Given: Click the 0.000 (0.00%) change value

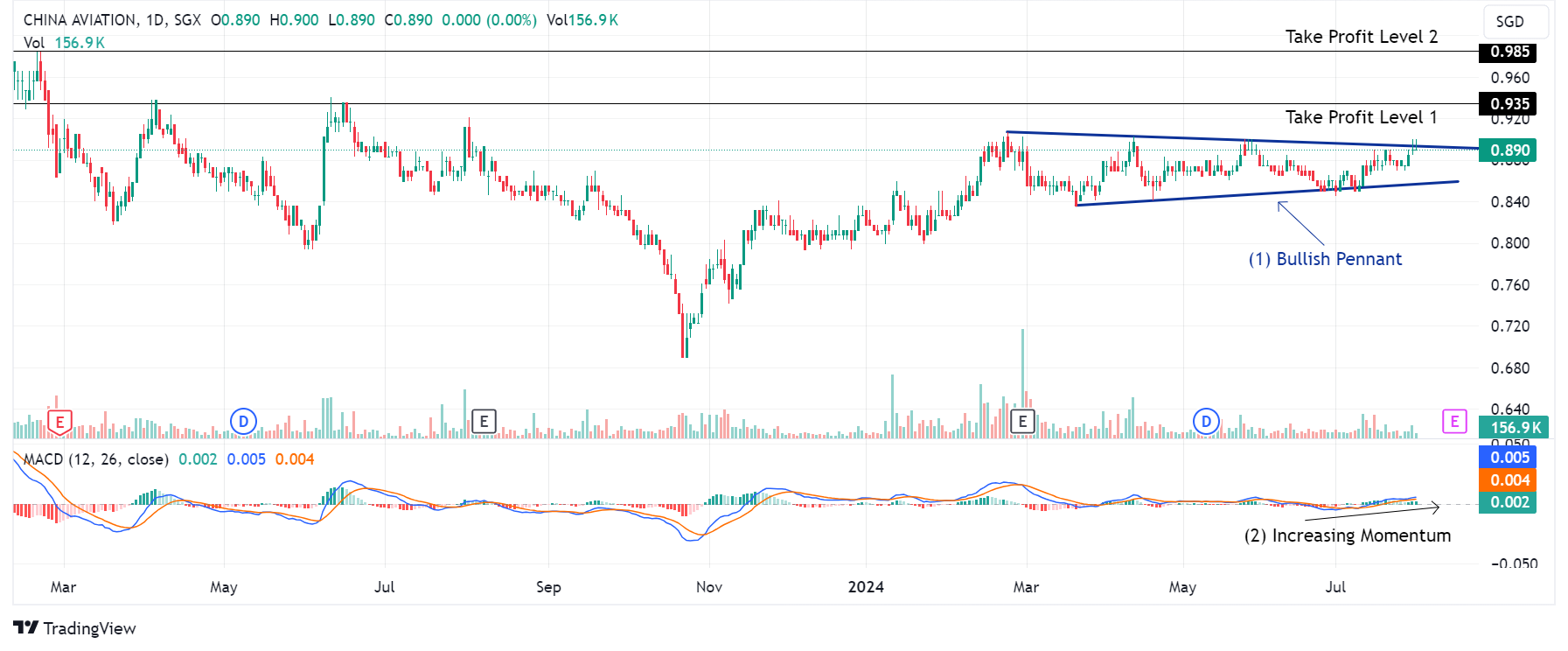Looking at the screenshot, I should (x=489, y=19).
